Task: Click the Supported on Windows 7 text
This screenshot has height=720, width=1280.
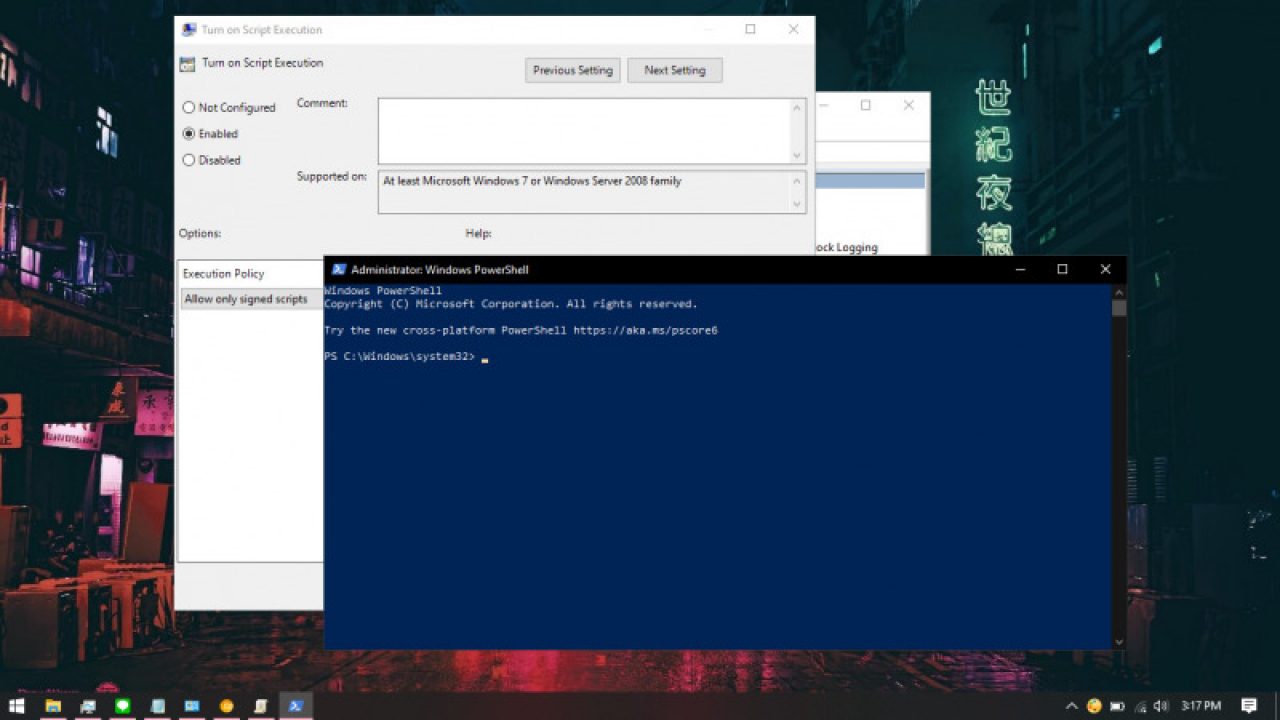Action: 532,181
